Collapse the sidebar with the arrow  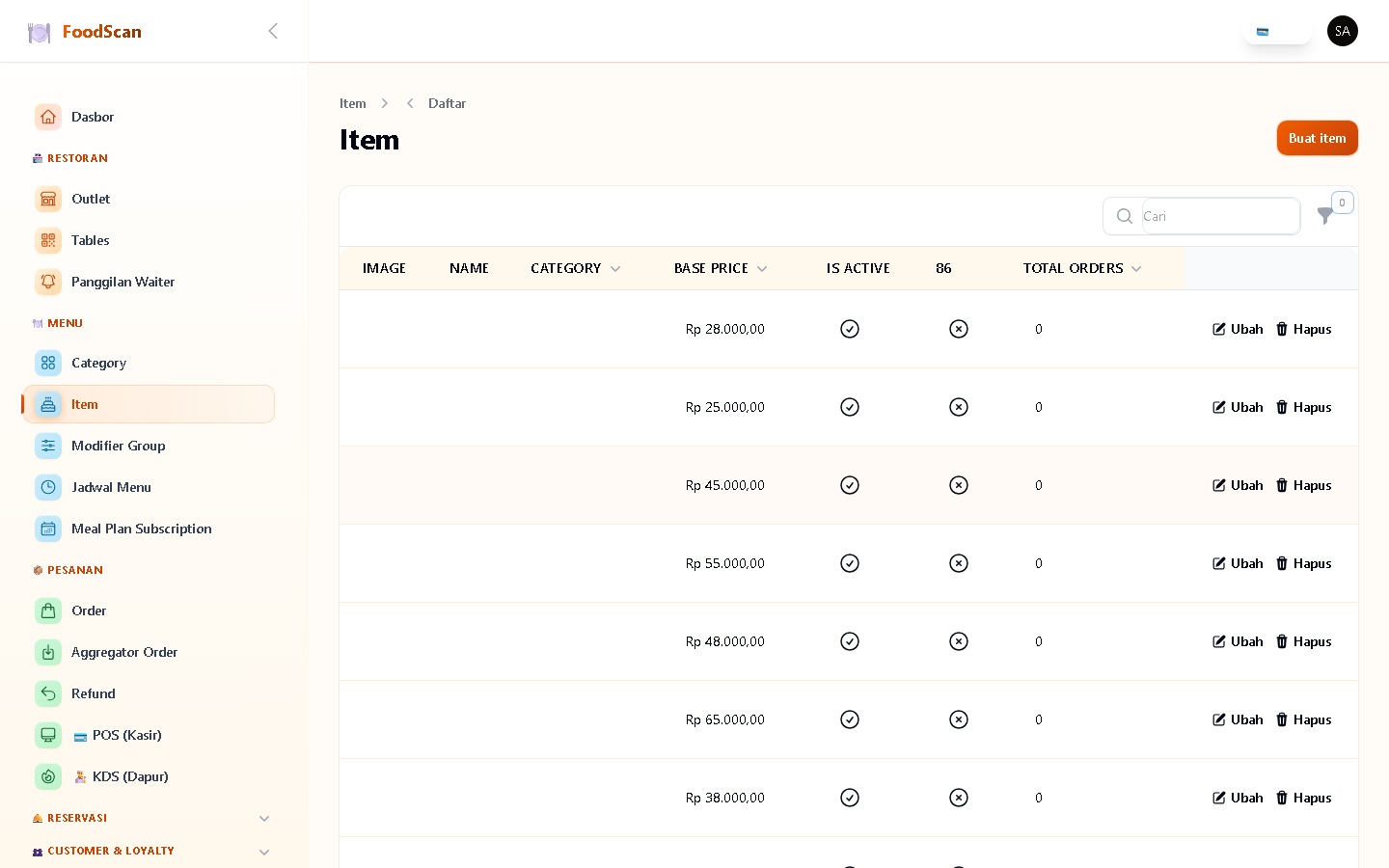(x=273, y=31)
